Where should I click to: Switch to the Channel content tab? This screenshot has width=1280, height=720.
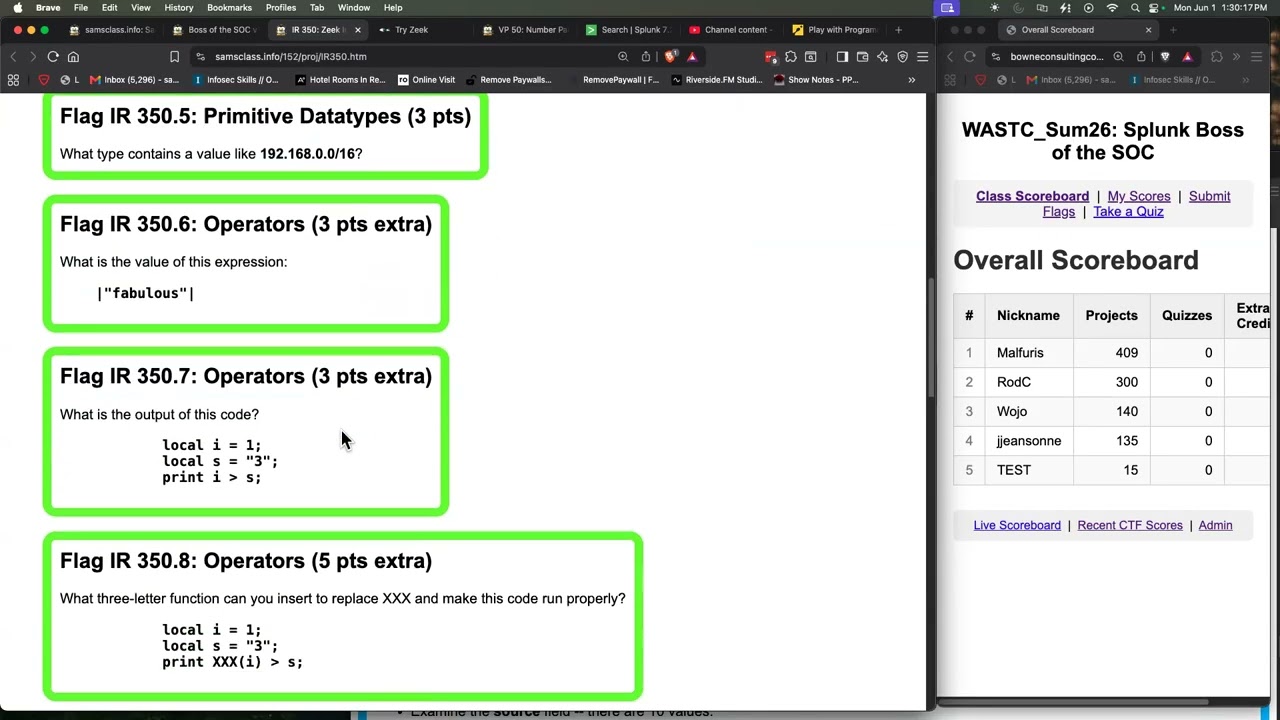pos(731,30)
